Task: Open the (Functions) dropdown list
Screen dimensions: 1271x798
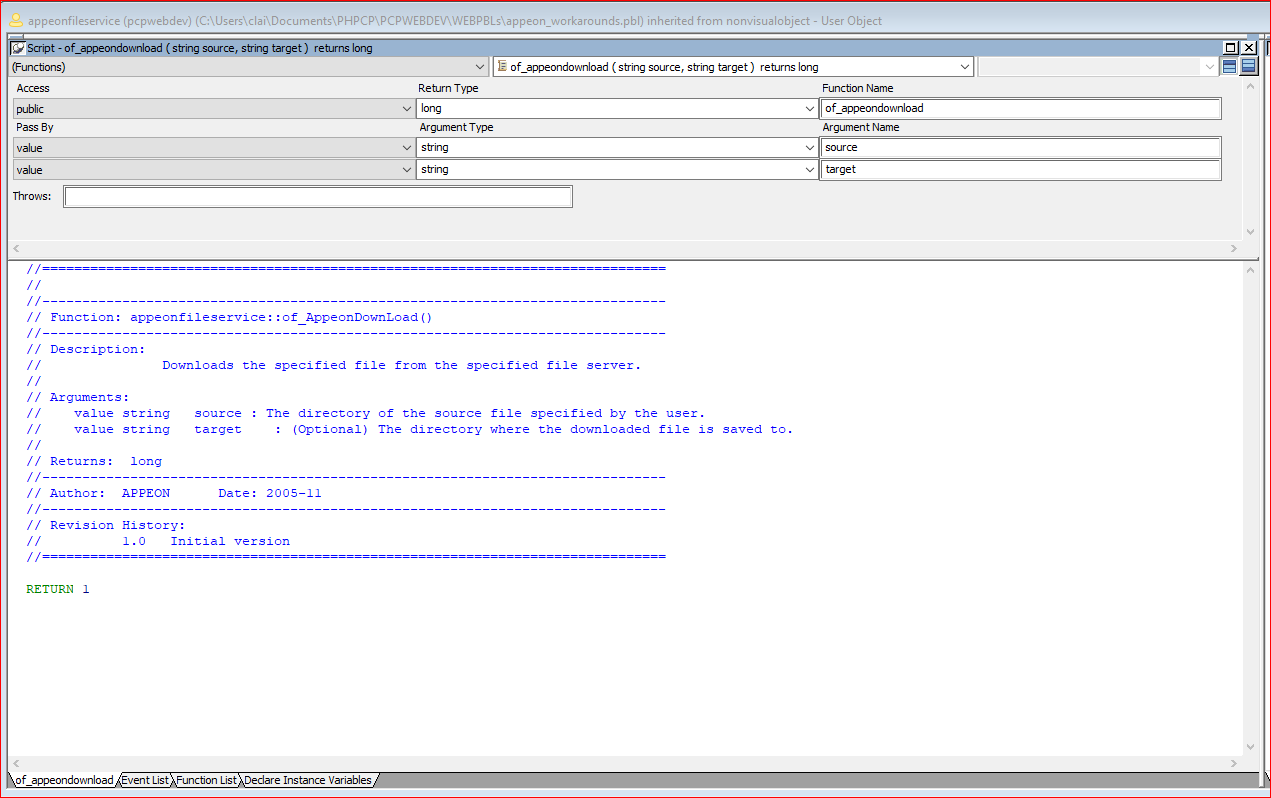Action: pyautogui.click(x=477, y=67)
